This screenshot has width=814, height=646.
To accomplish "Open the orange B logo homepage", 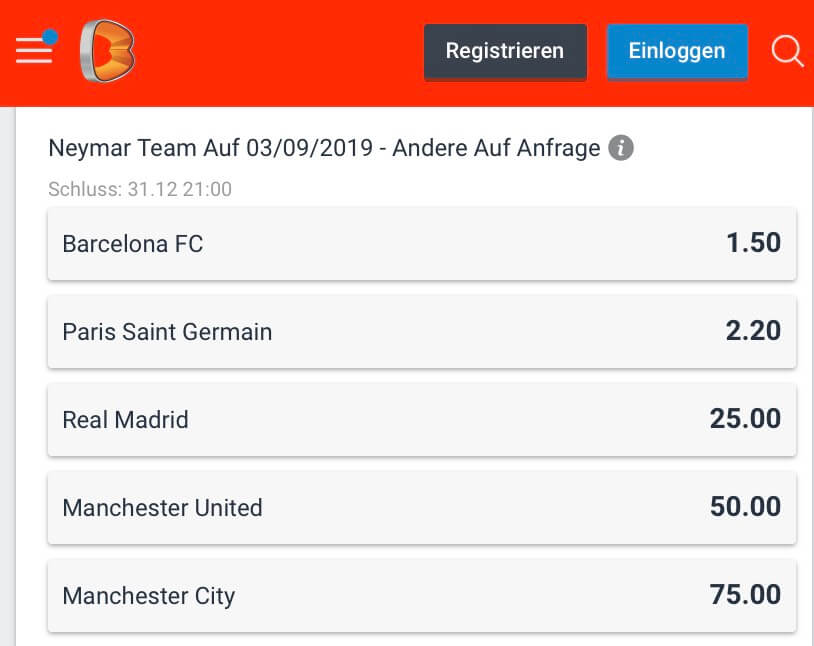I will click(x=107, y=51).
